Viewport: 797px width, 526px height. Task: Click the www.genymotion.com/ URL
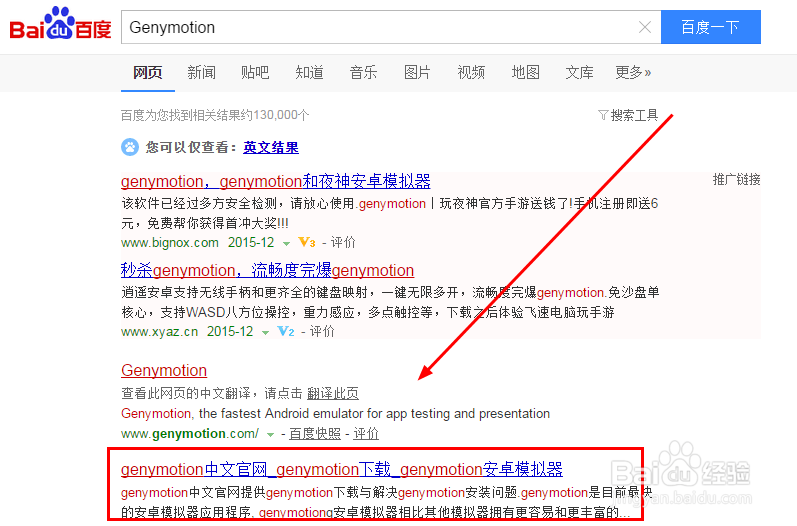190,434
